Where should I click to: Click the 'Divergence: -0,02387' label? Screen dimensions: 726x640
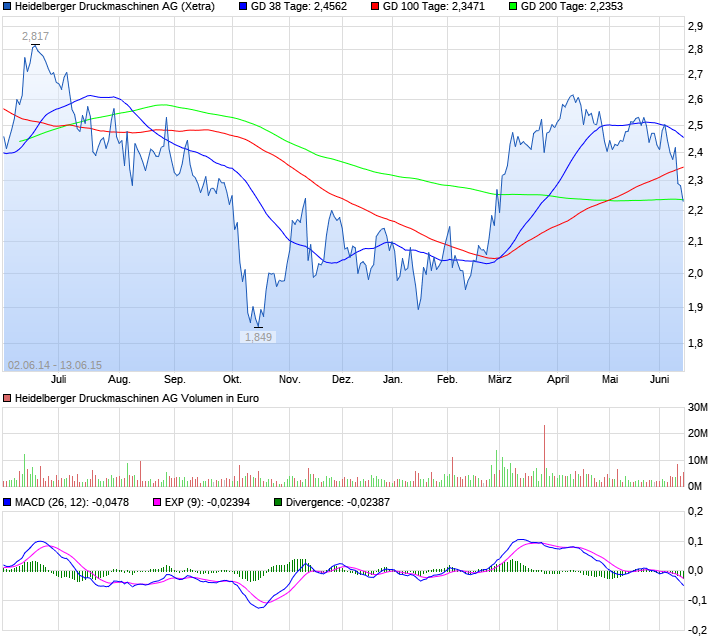[338, 502]
